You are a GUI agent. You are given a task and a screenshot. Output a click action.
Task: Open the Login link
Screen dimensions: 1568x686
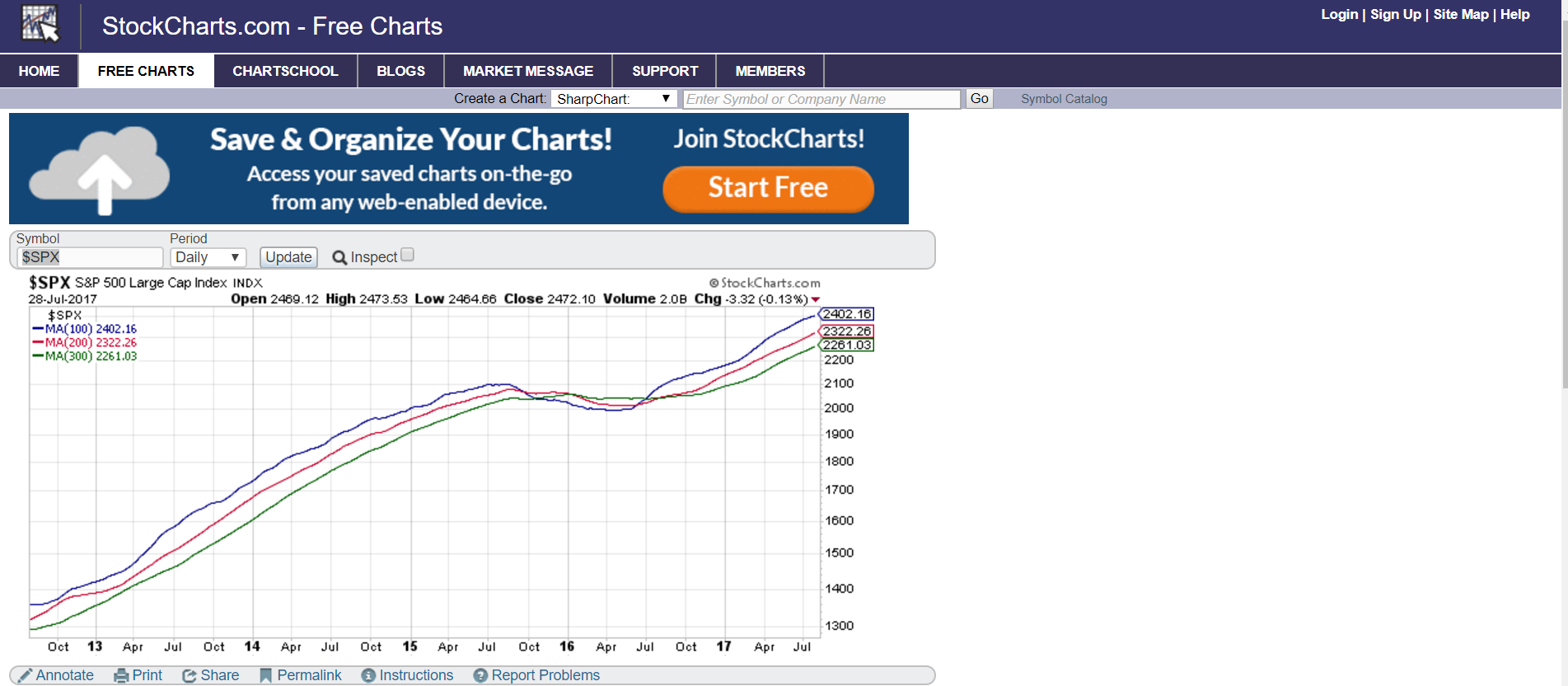pyautogui.click(x=1339, y=14)
